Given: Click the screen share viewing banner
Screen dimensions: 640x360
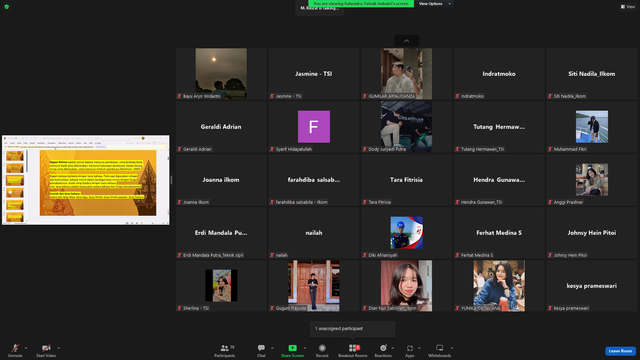Looking at the screenshot, I should tap(361, 3).
